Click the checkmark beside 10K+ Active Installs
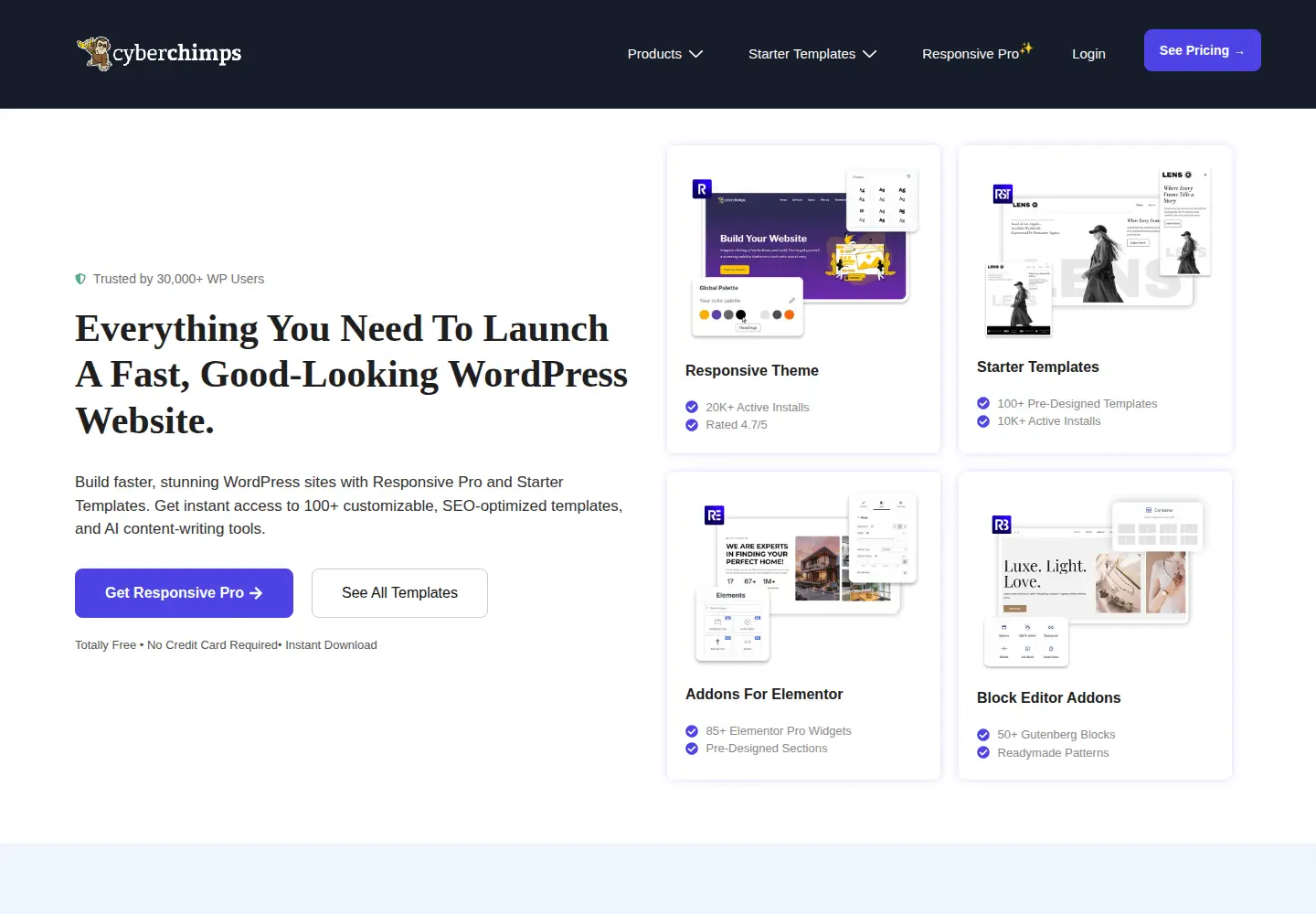Image resolution: width=1316 pixels, height=914 pixels. tap(983, 421)
